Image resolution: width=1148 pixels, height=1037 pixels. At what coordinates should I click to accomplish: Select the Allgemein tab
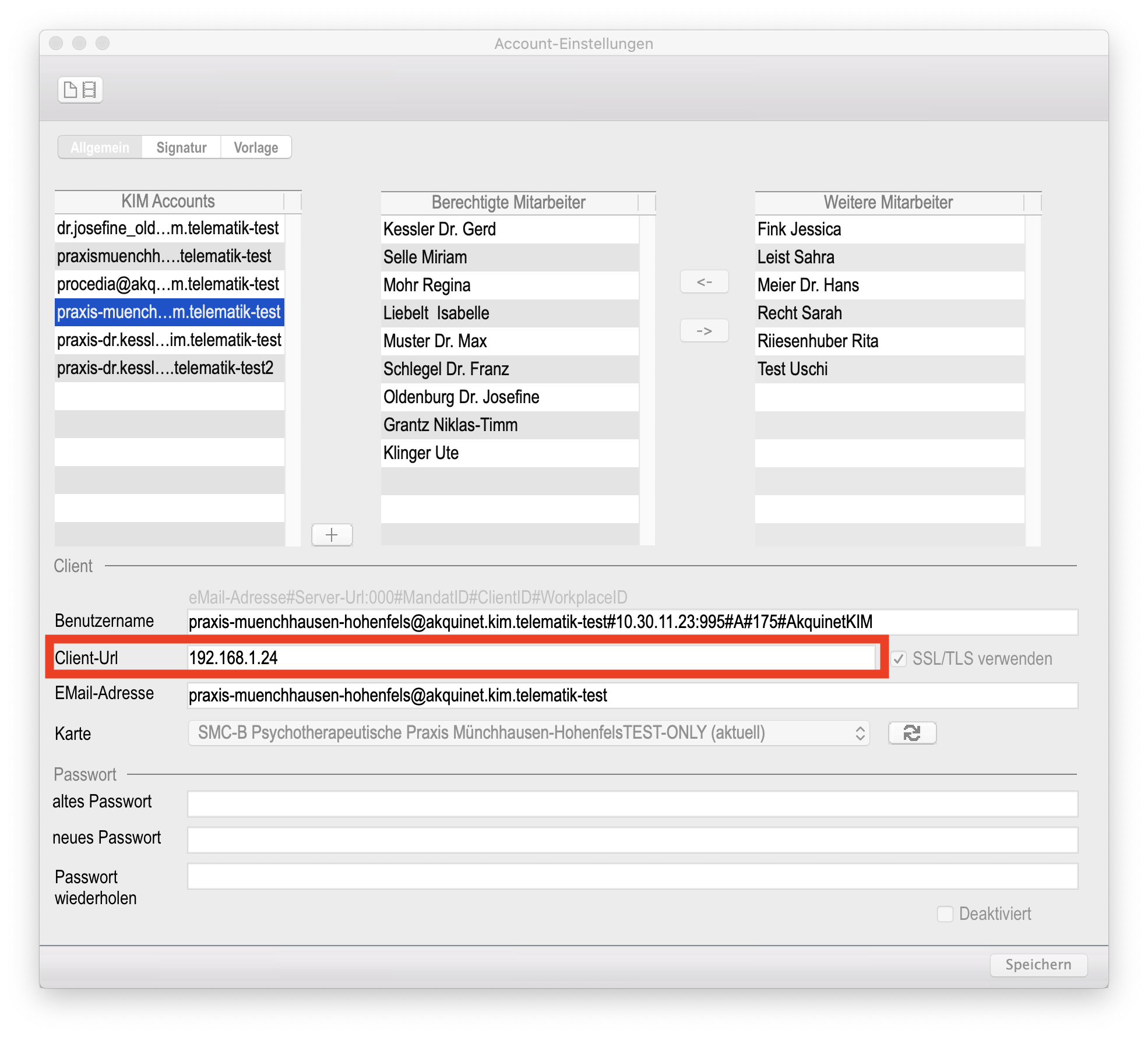(100, 147)
